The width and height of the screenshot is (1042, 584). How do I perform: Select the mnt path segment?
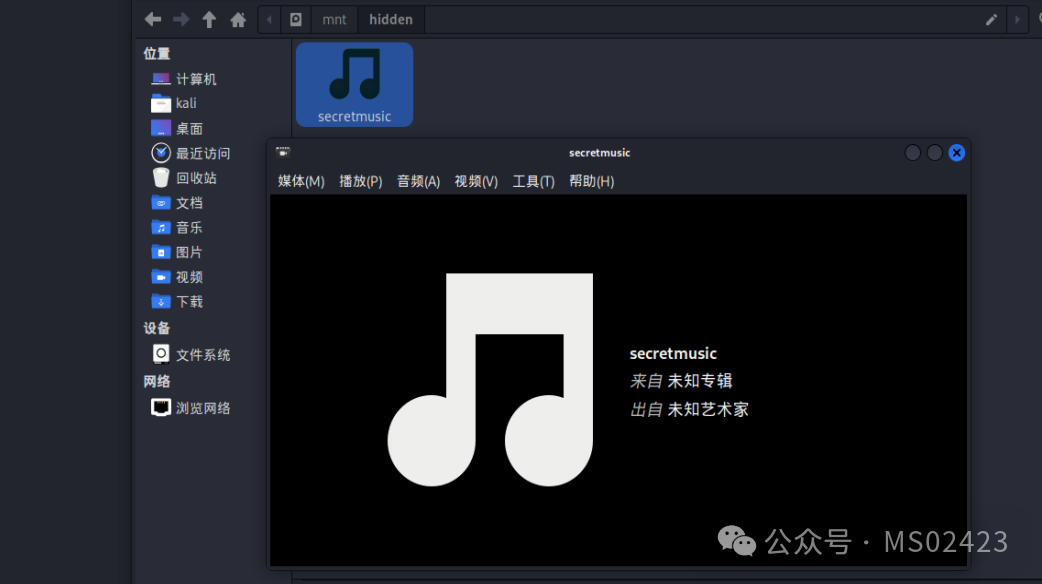point(334,19)
